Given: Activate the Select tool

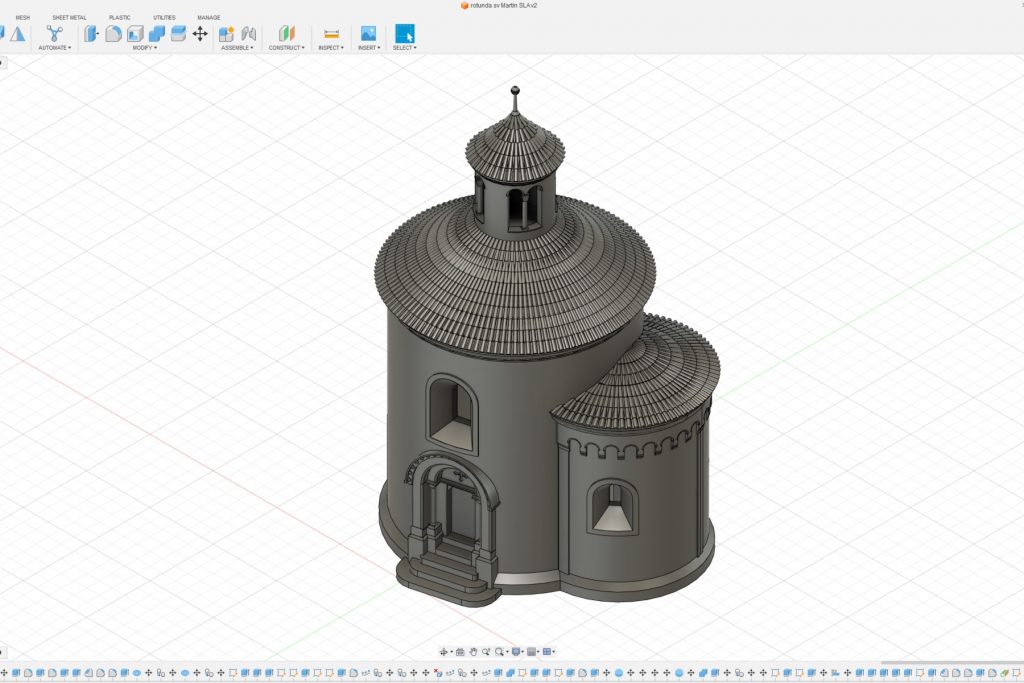Looking at the screenshot, I should (x=404, y=33).
